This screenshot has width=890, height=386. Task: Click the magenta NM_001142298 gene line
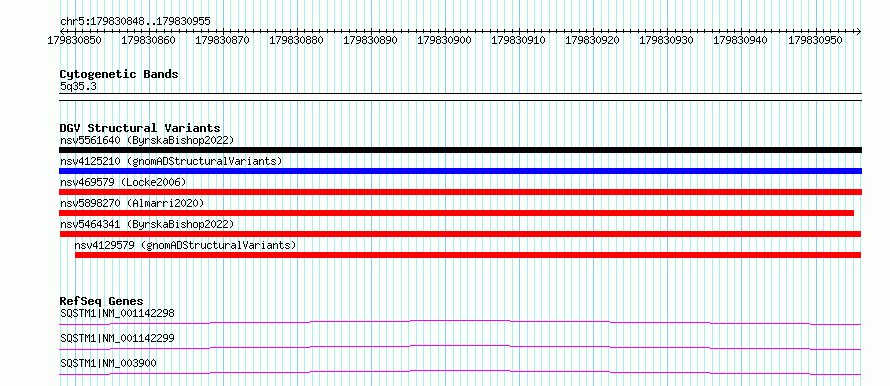click(460, 322)
